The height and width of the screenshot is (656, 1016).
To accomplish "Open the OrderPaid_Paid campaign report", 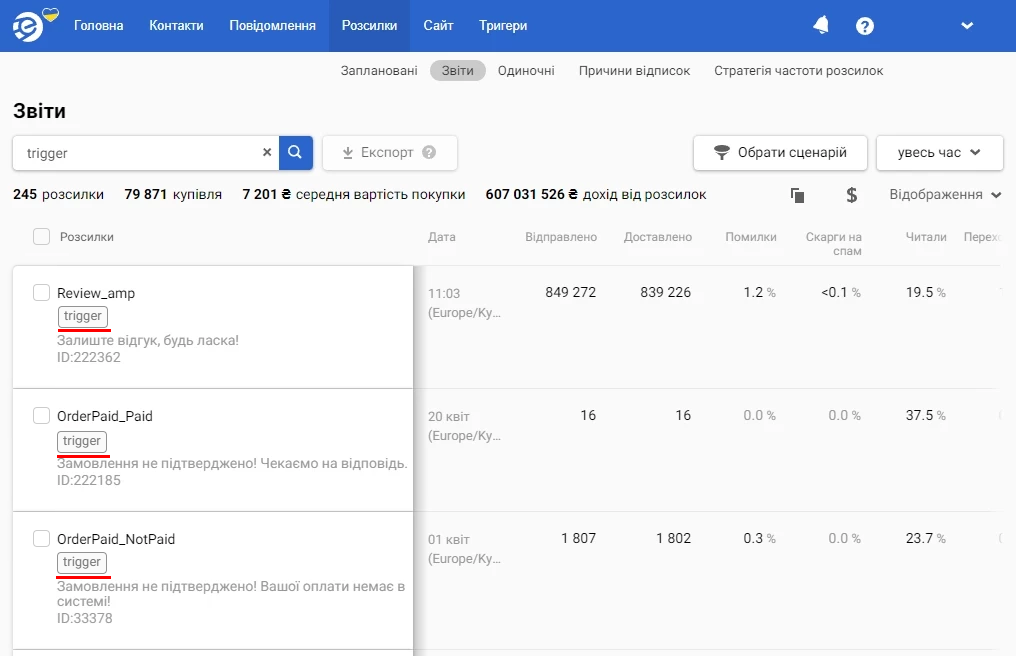I will [x=105, y=416].
